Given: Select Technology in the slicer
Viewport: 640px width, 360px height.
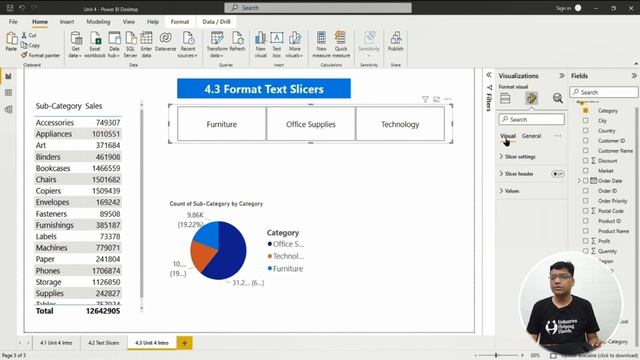Looking at the screenshot, I should (400, 124).
